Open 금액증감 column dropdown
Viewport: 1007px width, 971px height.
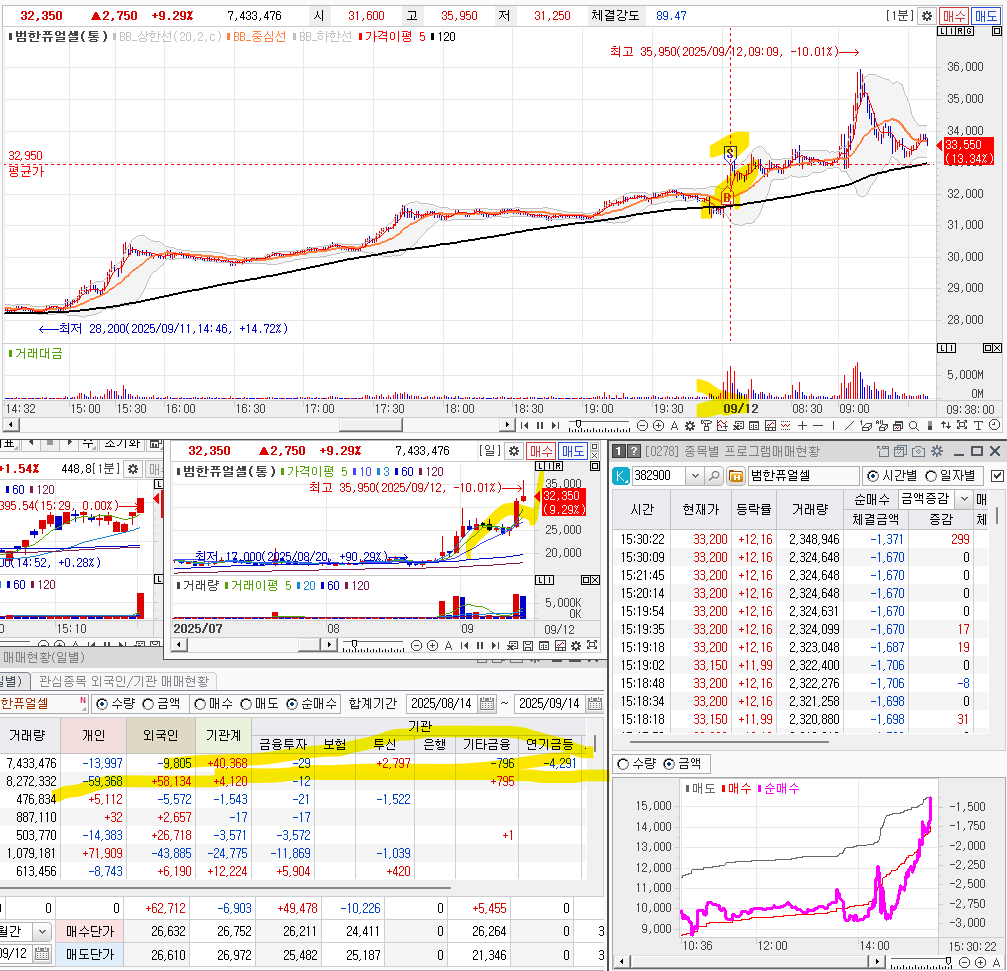point(963,498)
